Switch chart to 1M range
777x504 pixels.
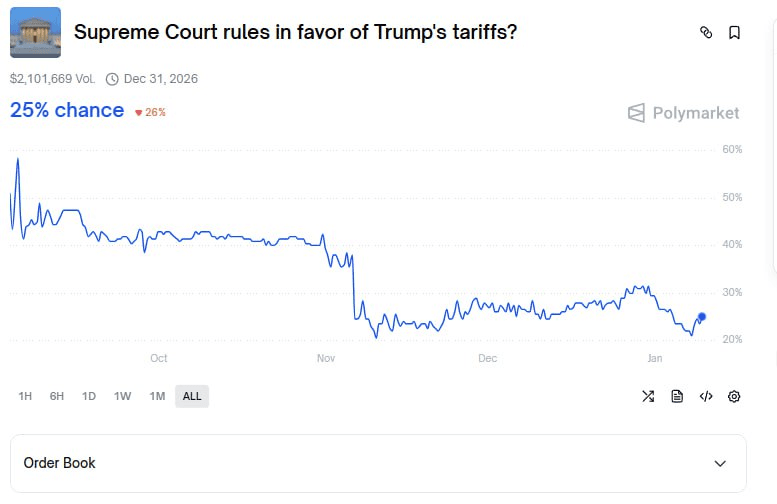tap(157, 396)
